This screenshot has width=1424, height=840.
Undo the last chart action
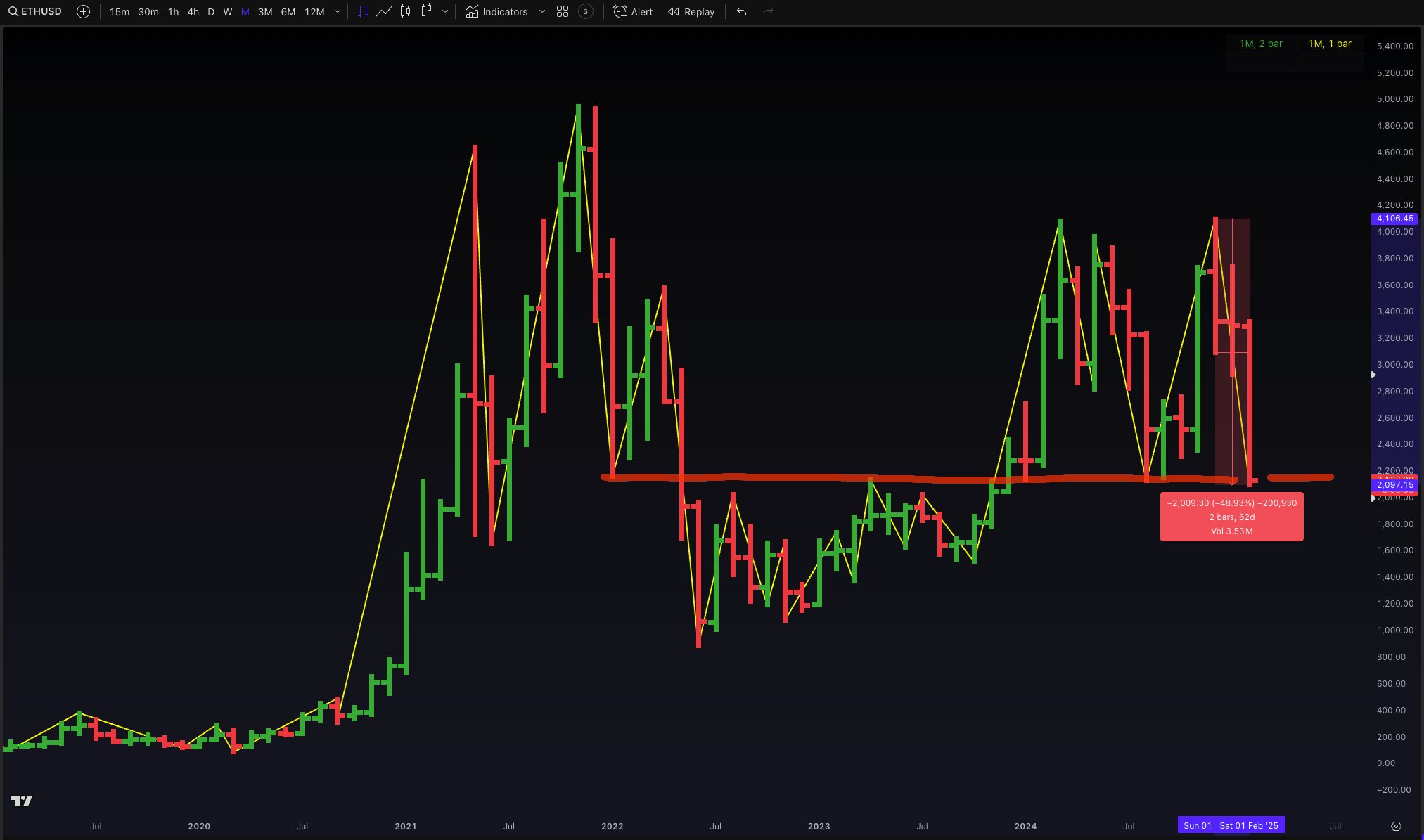[x=741, y=11]
